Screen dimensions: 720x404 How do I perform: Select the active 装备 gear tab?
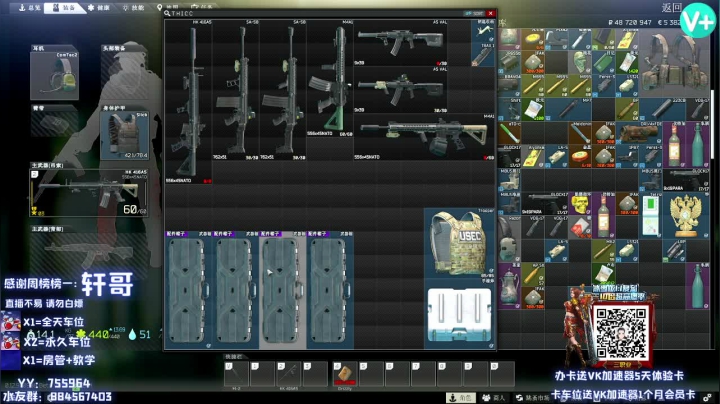[x=63, y=8]
